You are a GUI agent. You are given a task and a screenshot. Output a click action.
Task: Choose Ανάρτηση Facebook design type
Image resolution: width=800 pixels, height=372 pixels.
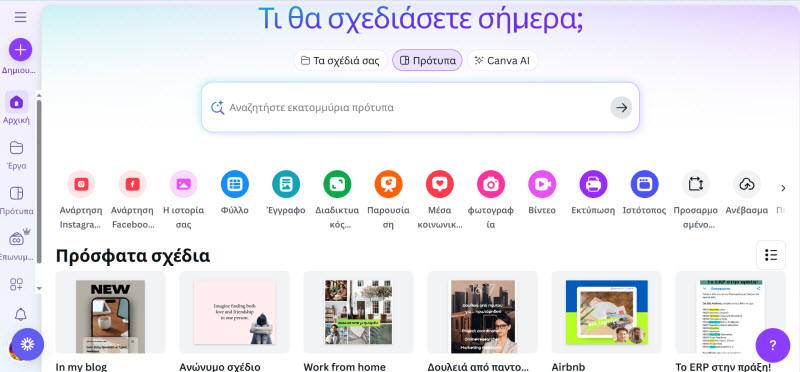pyautogui.click(x=132, y=200)
